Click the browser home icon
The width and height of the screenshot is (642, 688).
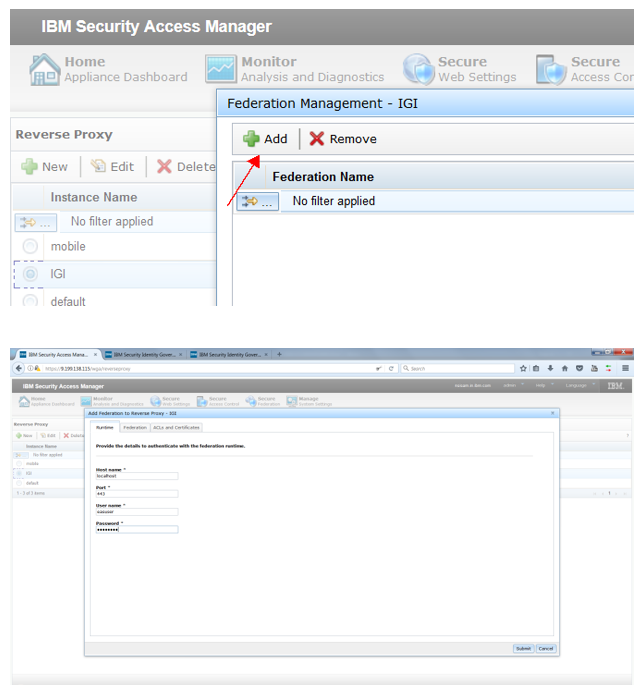[565, 369]
